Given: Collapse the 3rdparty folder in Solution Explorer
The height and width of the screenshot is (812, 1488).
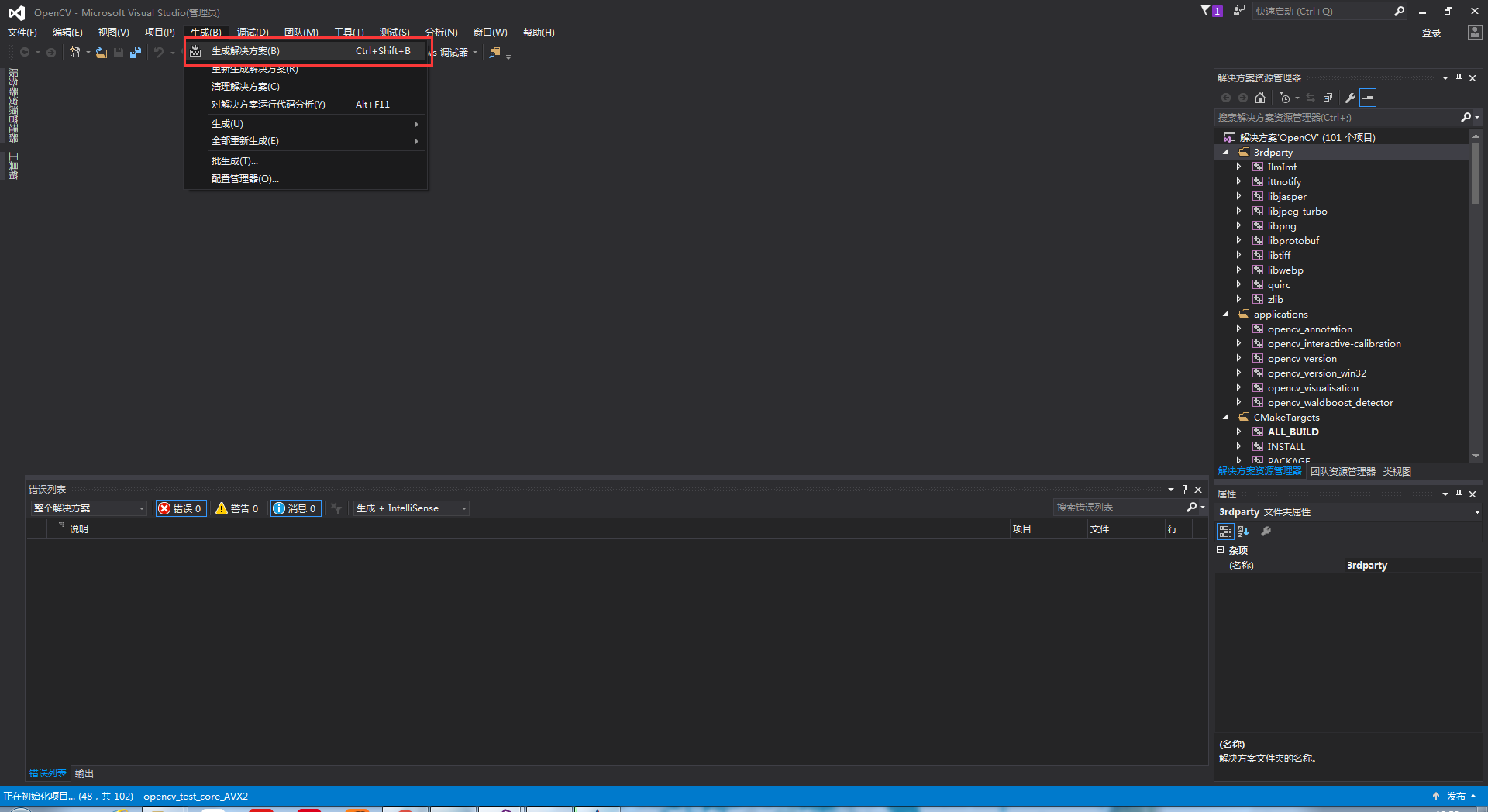Looking at the screenshot, I should (1225, 152).
